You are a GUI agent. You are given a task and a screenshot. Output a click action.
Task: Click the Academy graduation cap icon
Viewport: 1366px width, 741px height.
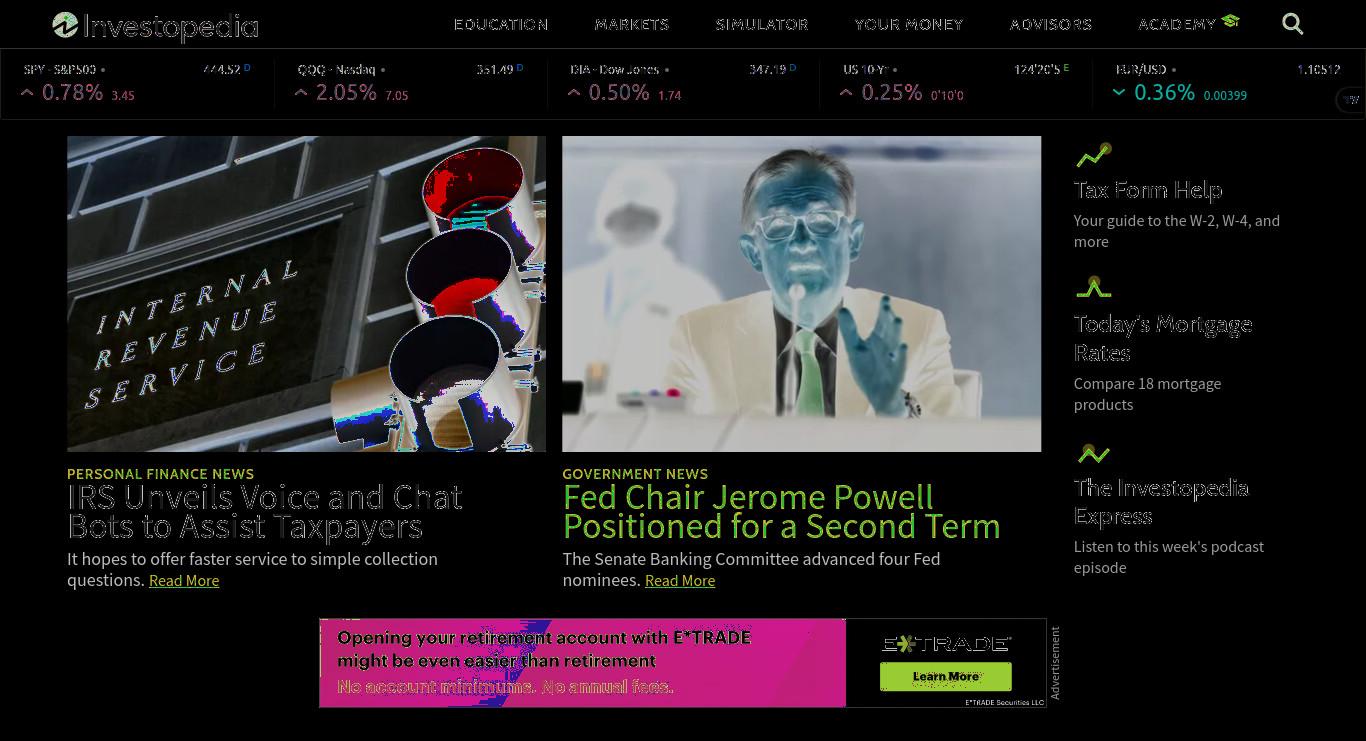pyautogui.click(x=1230, y=21)
